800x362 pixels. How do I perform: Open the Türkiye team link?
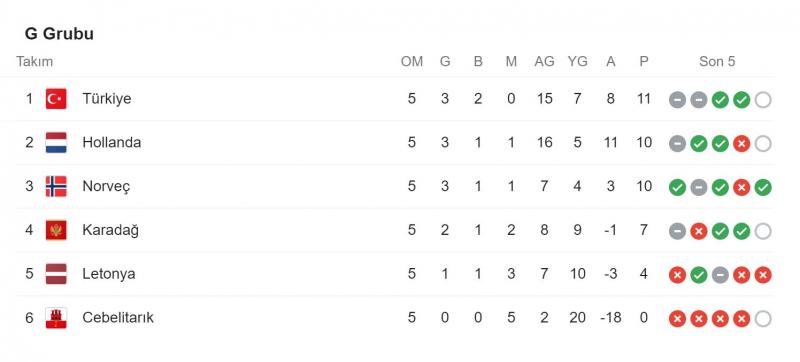pyautogui.click(x=107, y=99)
